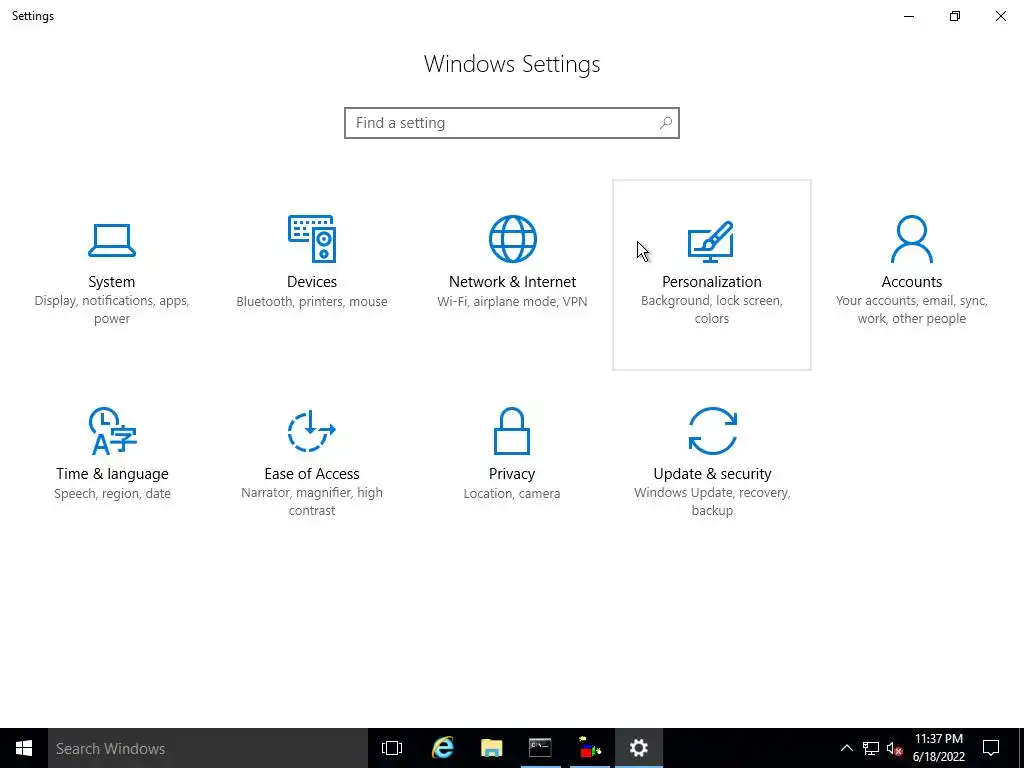Open Accounts person icon
The height and width of the screenshot is (768, 1024).
click(912, 238)
